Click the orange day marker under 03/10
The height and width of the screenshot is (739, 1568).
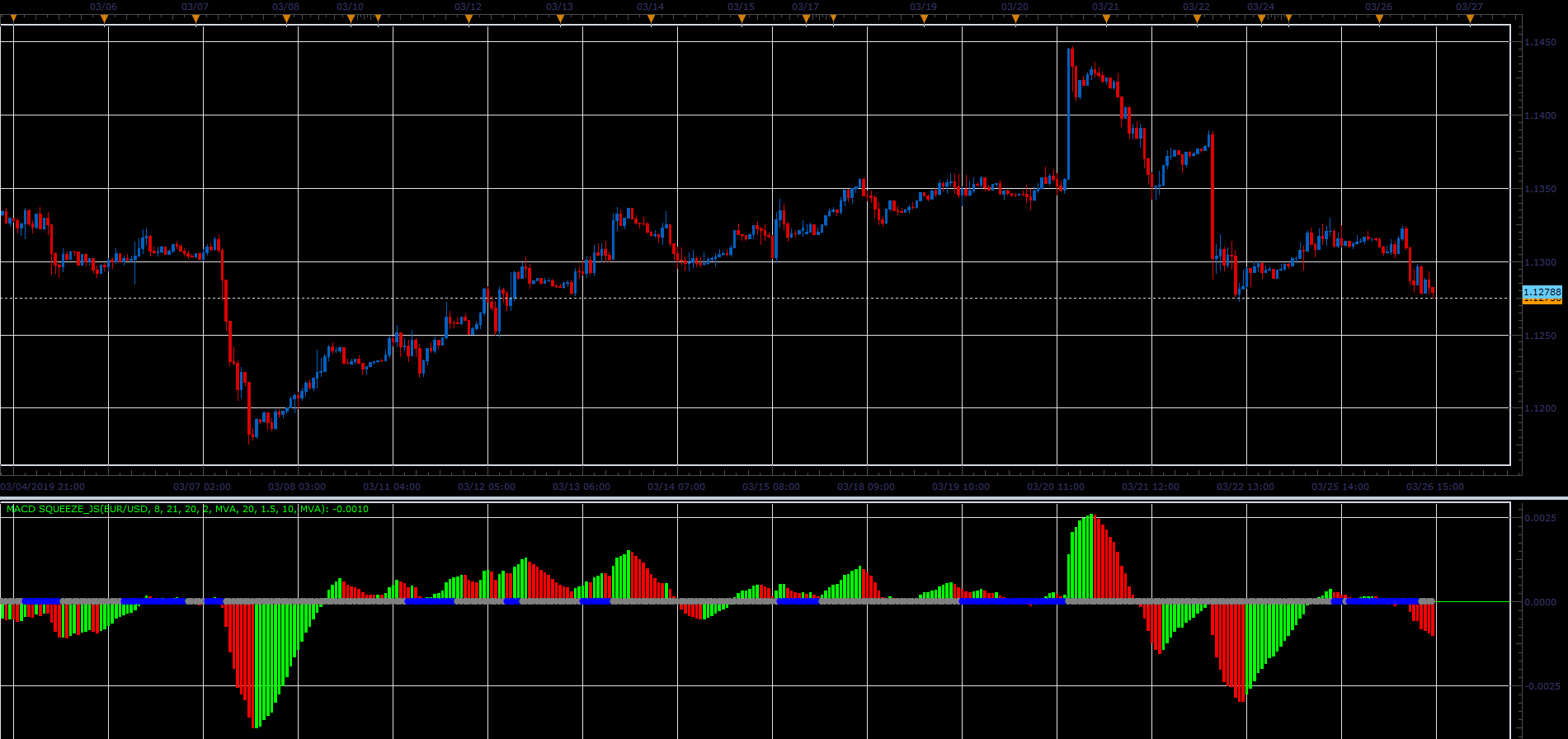(x=350, y=18)
